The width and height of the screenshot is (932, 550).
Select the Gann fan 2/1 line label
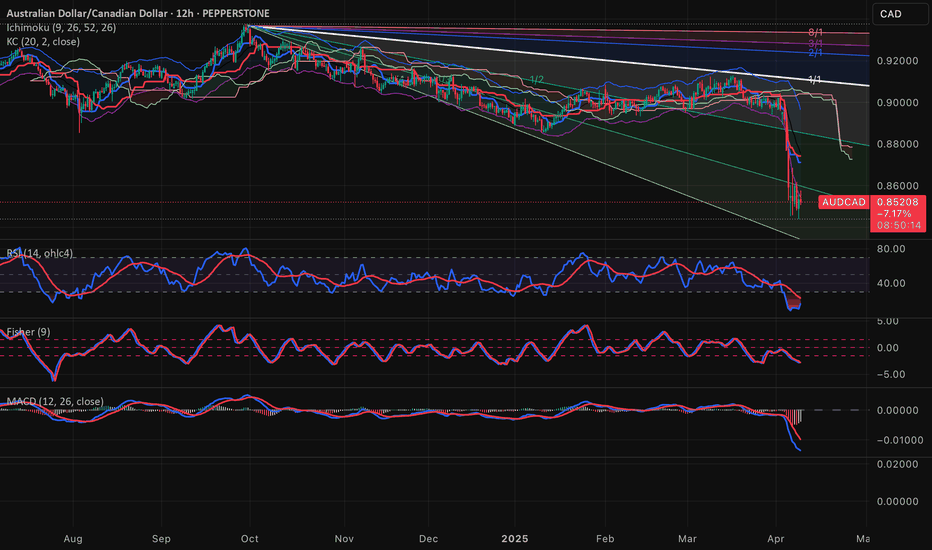pyautogui.click(x=816, y=53)
